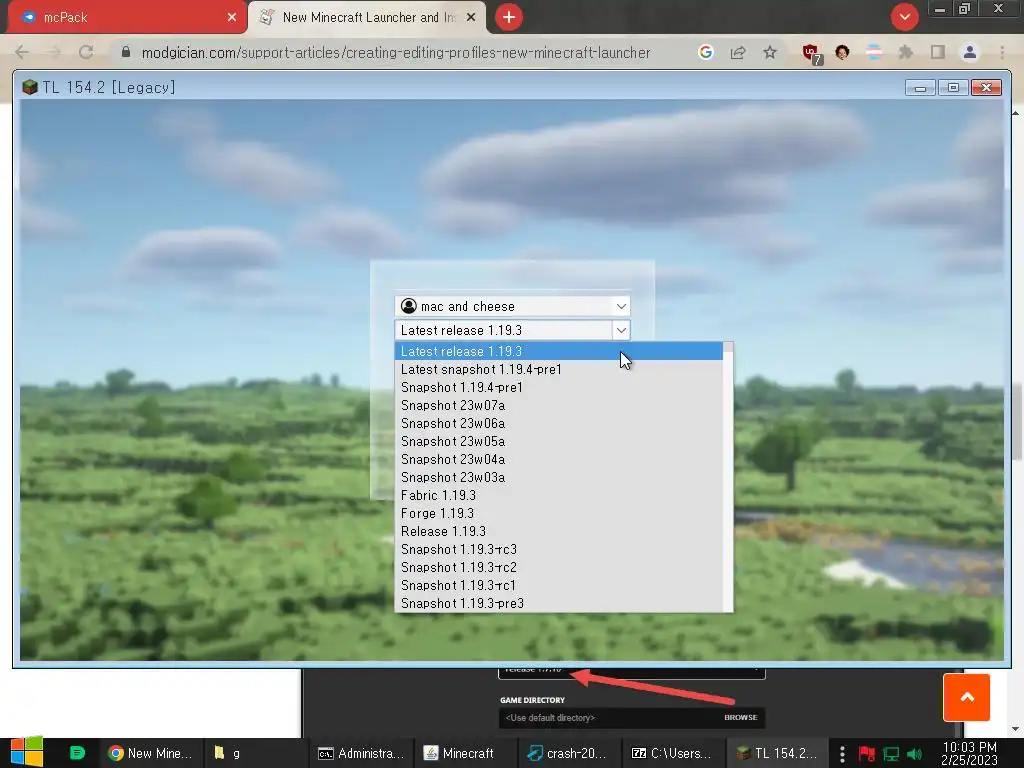The height and width of the screenshot is (768, 1024).
Task: Open crash-20... file taskbar item
Action: pos(567,753)
